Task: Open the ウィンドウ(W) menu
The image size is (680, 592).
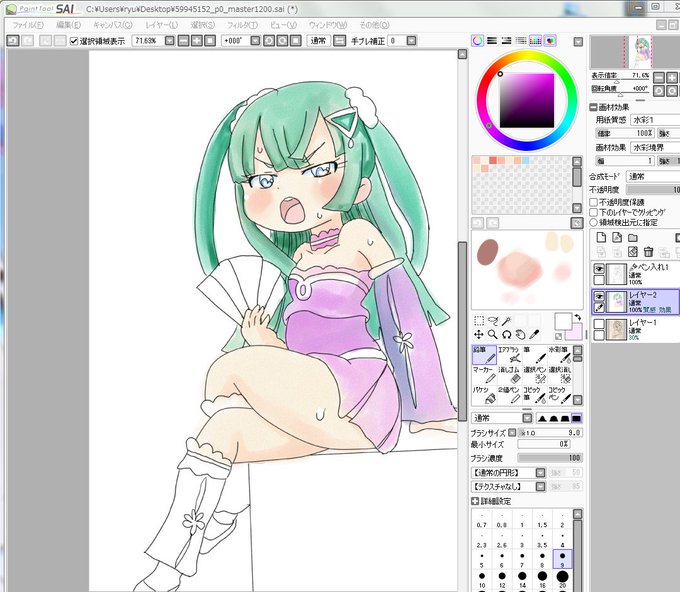Action: point(328,25)
